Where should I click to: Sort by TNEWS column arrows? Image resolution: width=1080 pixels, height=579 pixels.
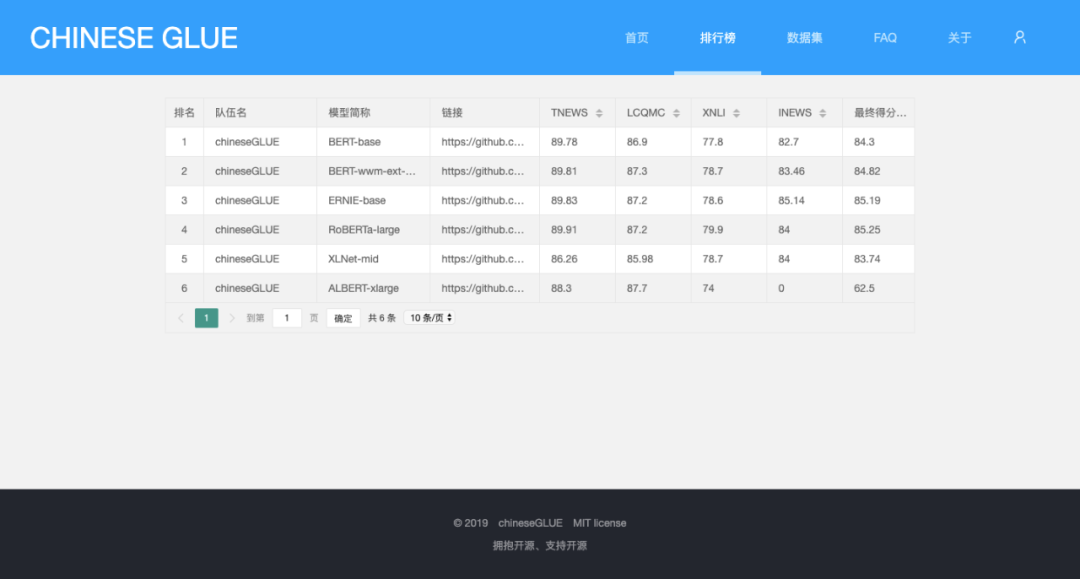click(x=599, y=113)
